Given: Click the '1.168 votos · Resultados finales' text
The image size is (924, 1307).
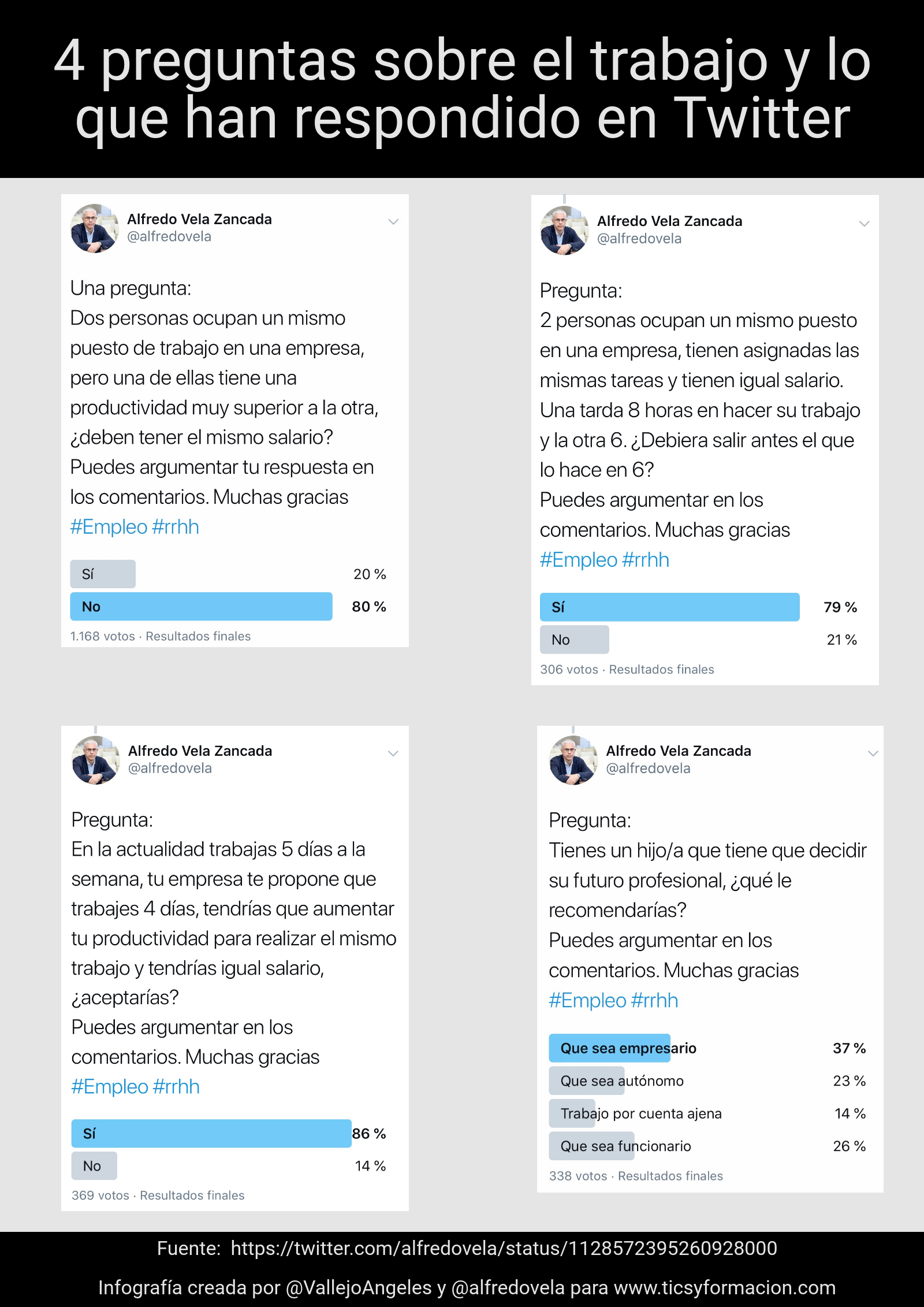Looking at the screenshot, I should coord(161,636).
